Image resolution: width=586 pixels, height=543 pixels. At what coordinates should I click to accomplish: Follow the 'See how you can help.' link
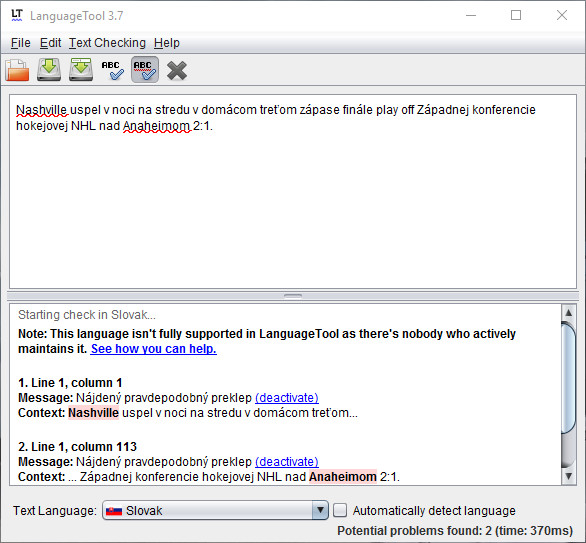tap(154, 349)
